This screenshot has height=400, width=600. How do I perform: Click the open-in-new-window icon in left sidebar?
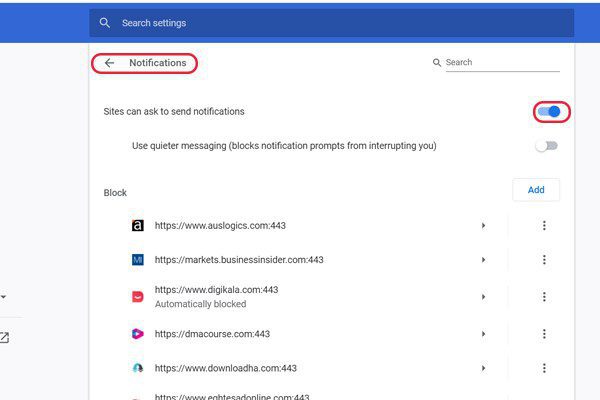pos(4,337)
